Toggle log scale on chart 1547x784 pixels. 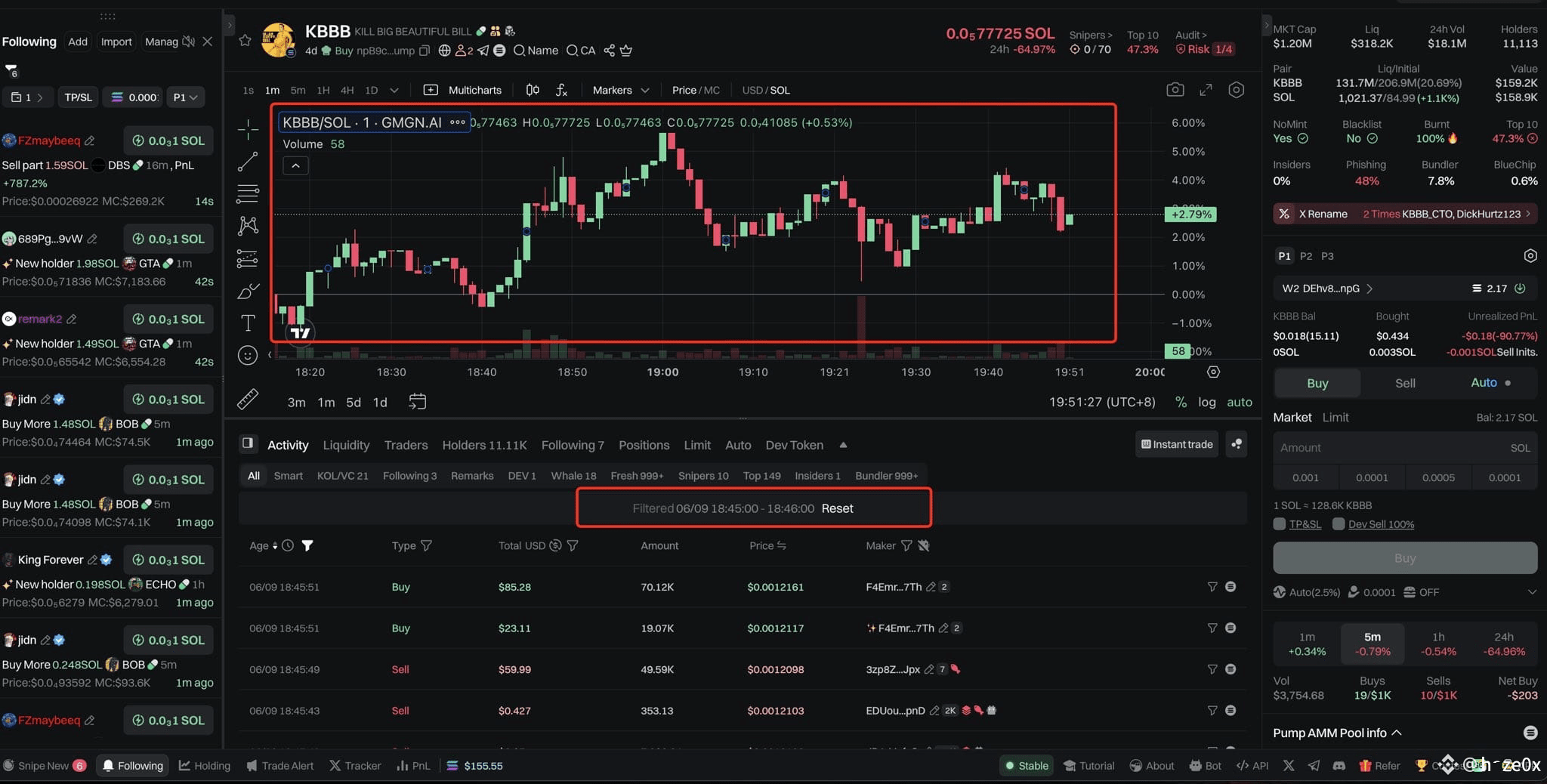tap(1207, 402)
